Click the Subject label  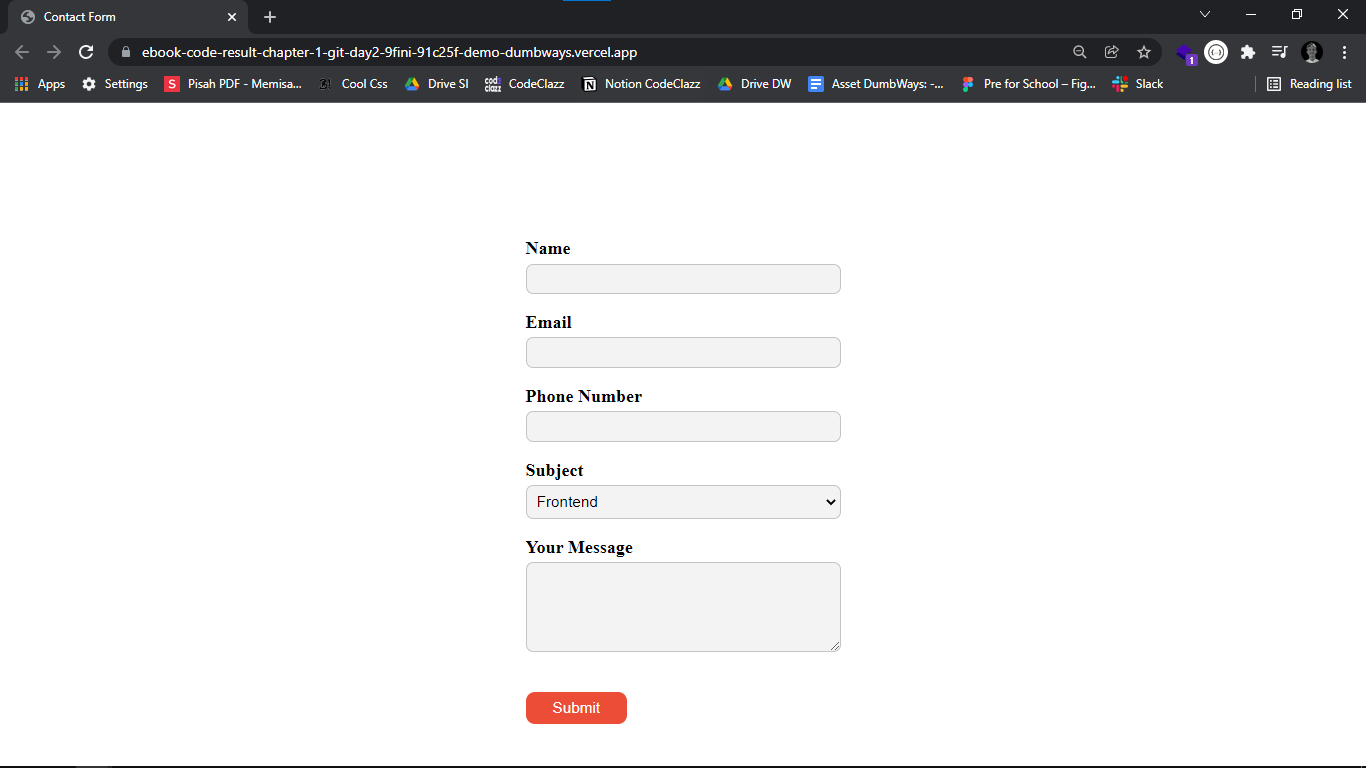tap(555, 471)
